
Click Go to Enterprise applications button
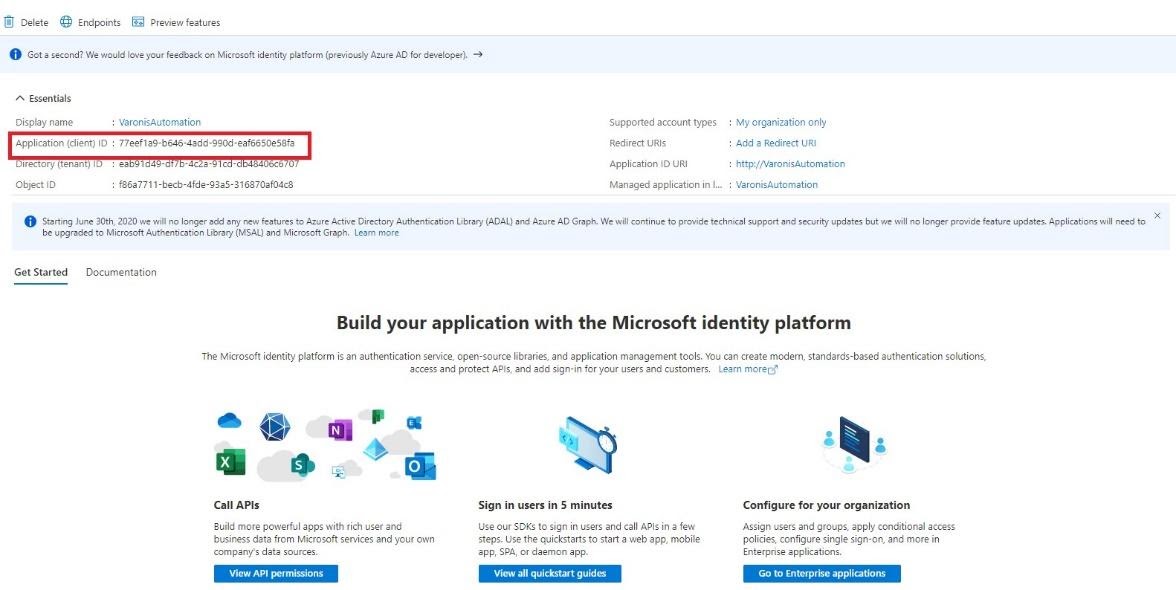[822, 574]
